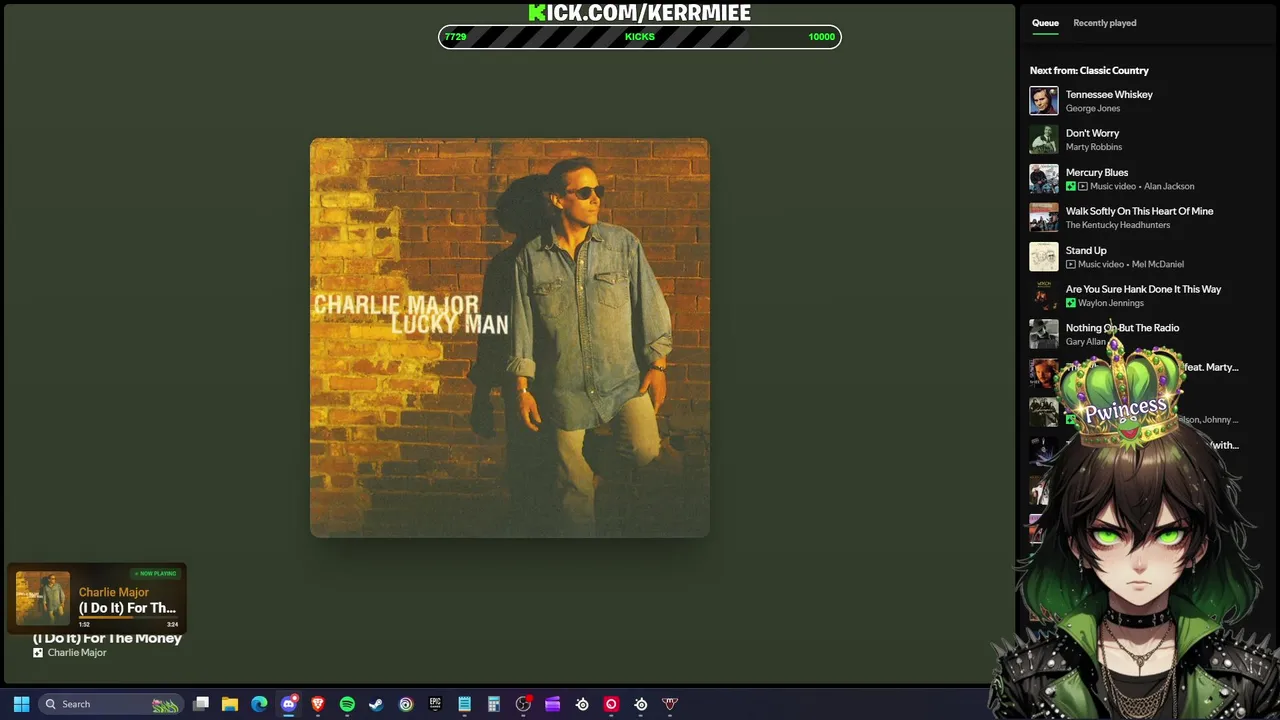1280x720 pixels.
Task: Seek using the Now Playing widget progress bar
Action: click(128, 618)
